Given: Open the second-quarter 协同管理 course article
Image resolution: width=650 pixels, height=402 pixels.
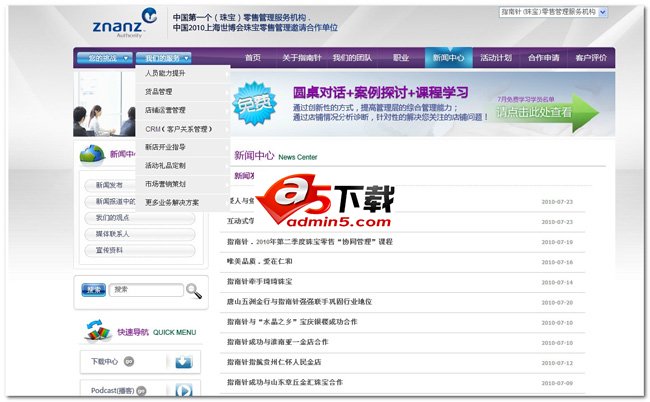Looking at the screenshot, I should point(310,242).
